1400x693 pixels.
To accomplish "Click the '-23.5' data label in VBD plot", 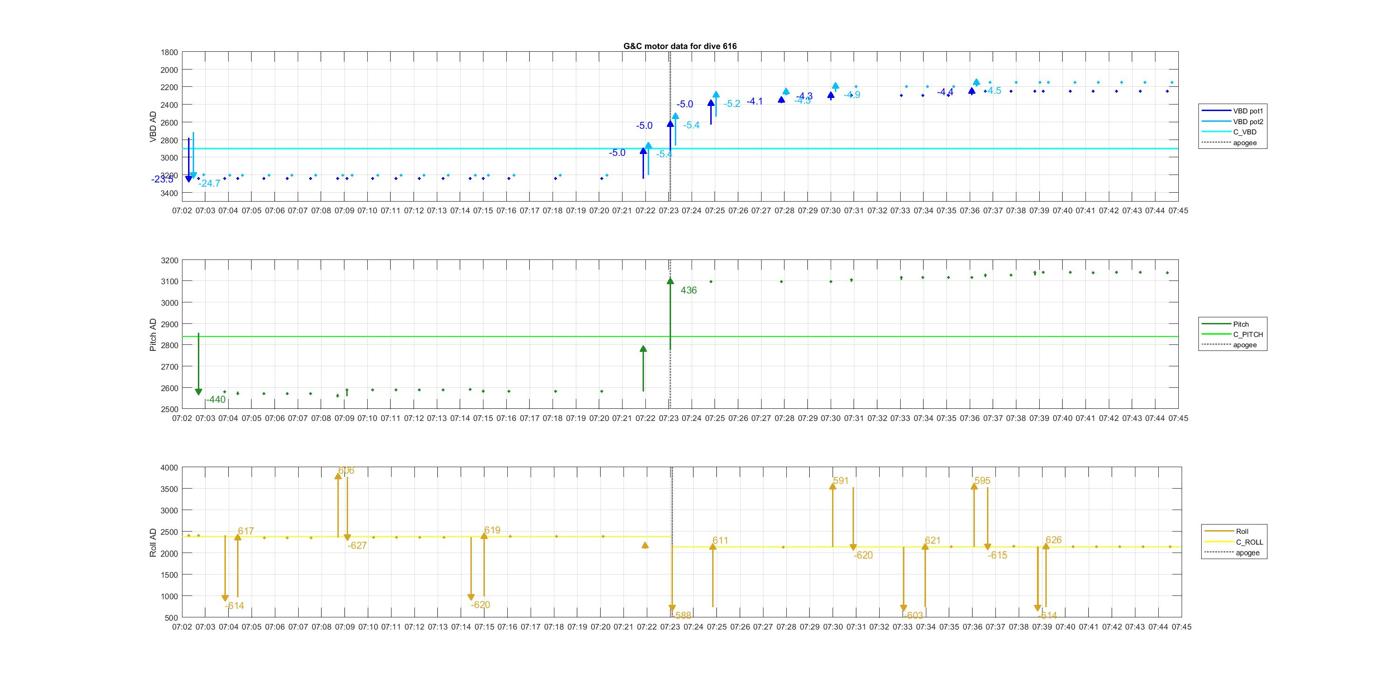I will tap(163, 179).
